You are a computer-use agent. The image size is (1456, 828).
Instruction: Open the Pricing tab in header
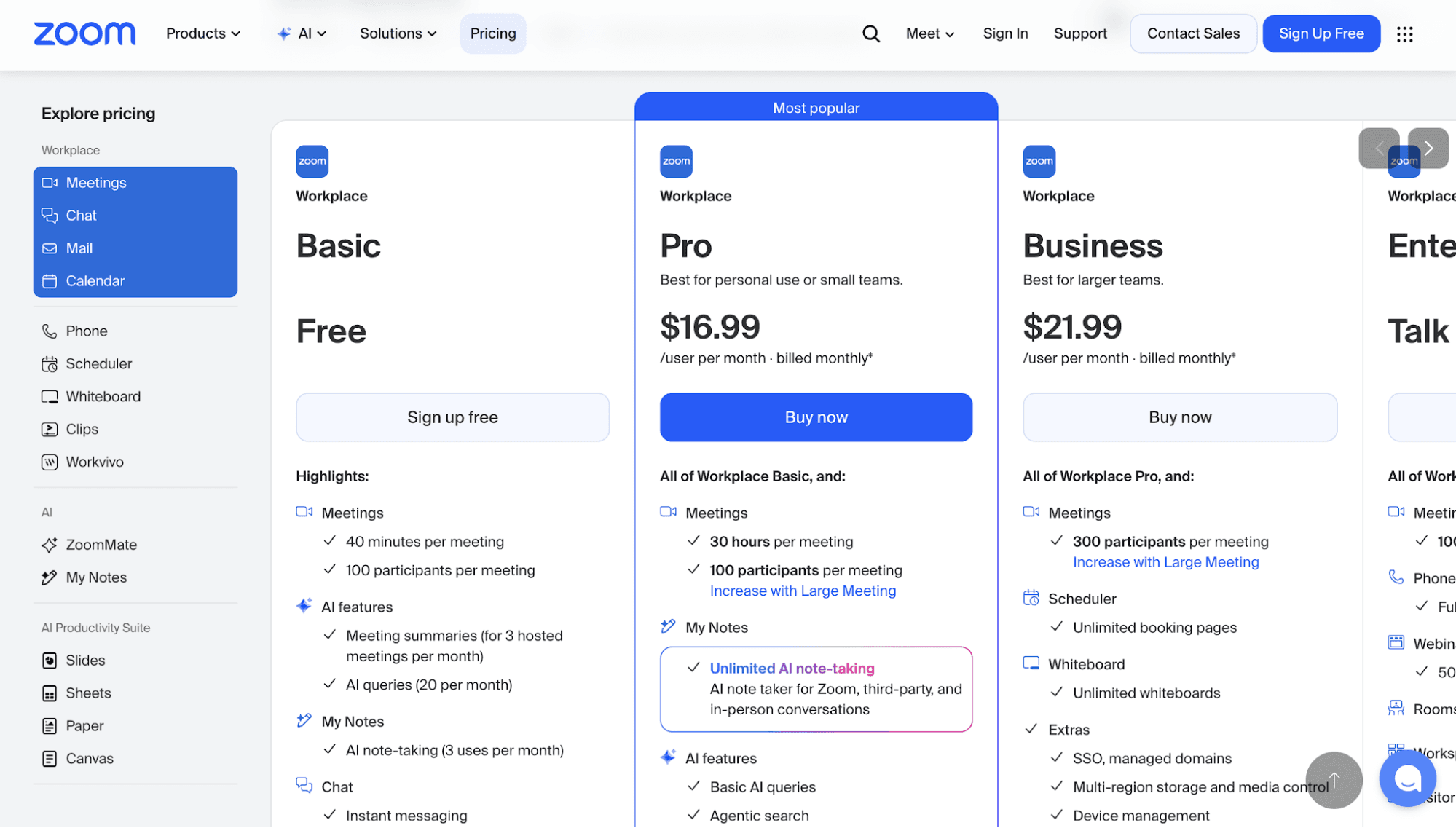[x=493, y=33]
